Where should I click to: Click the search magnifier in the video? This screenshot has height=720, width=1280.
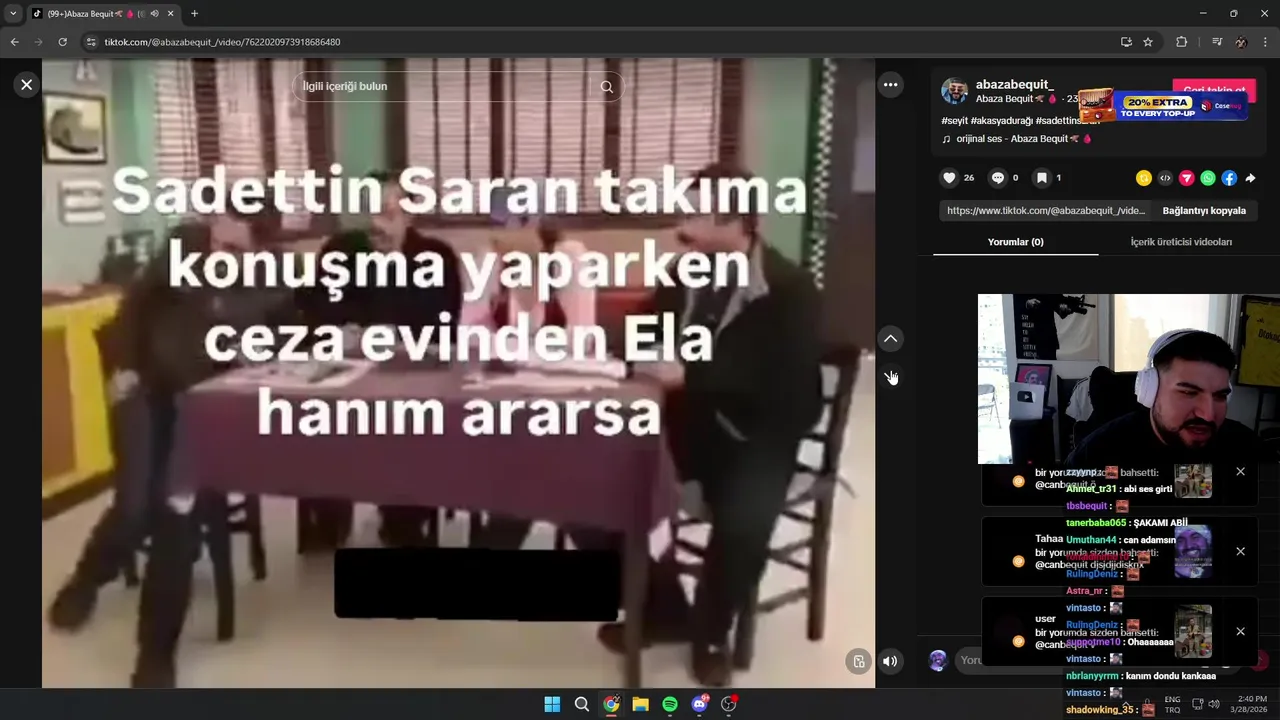pos(606,87)
